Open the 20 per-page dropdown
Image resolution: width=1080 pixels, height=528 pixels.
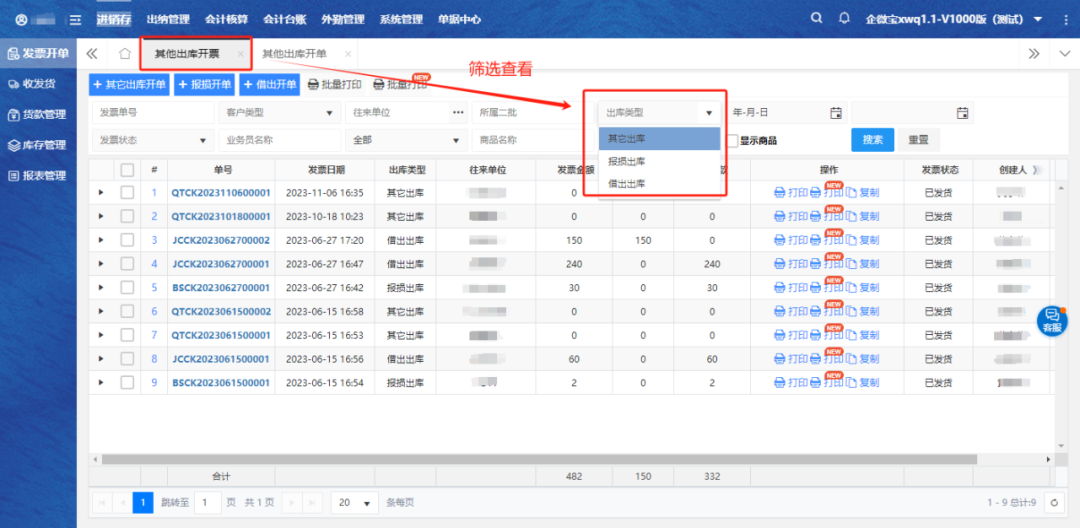click(355, 503)
